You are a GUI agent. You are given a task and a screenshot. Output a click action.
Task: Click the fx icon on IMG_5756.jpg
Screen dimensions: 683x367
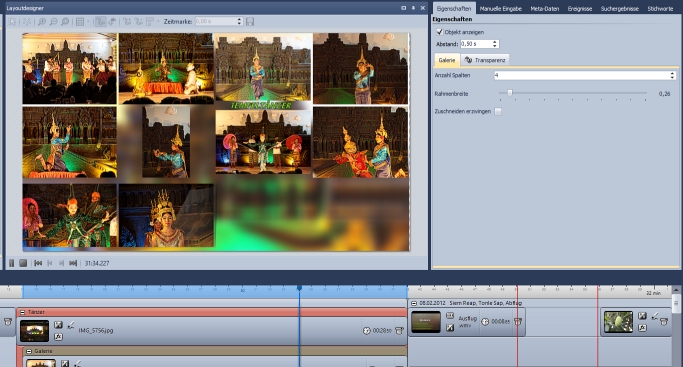point(58,337)
